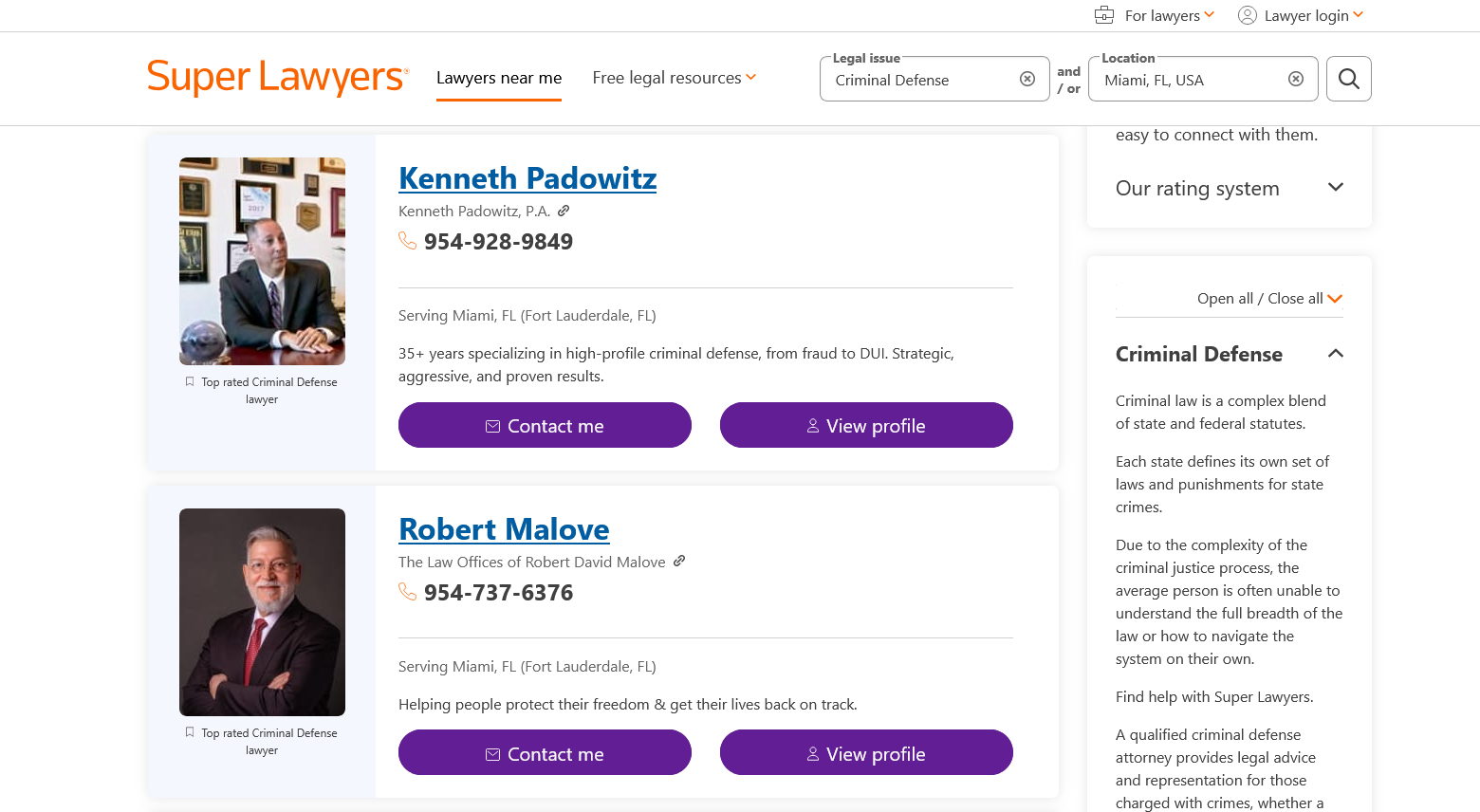Click link icon beside Kenneth Padowitz, P.A.
The width and height of the screenshot is (1480, 812).
coord(564,211)
